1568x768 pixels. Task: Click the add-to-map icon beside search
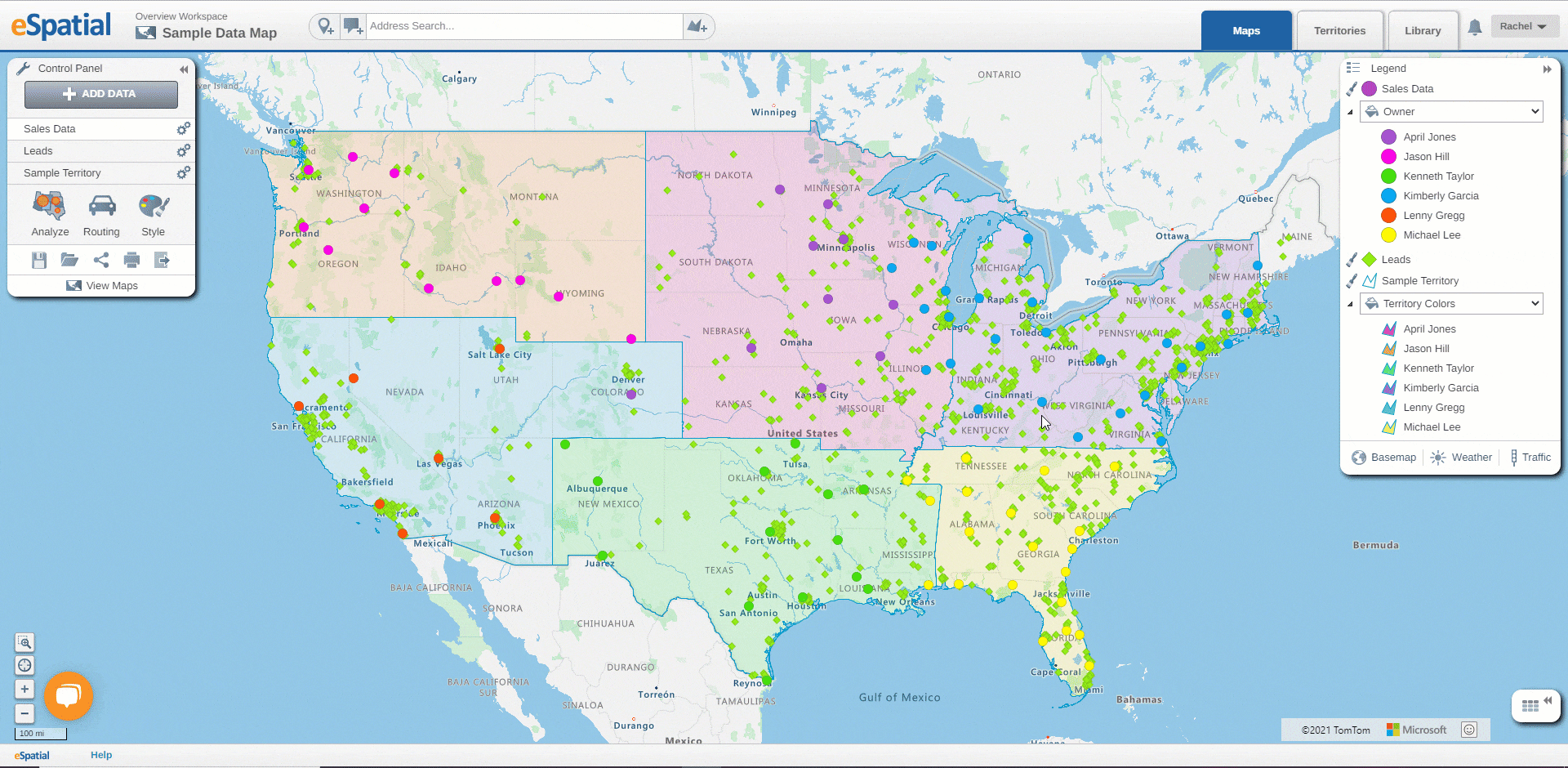click(x=697, y=26)
